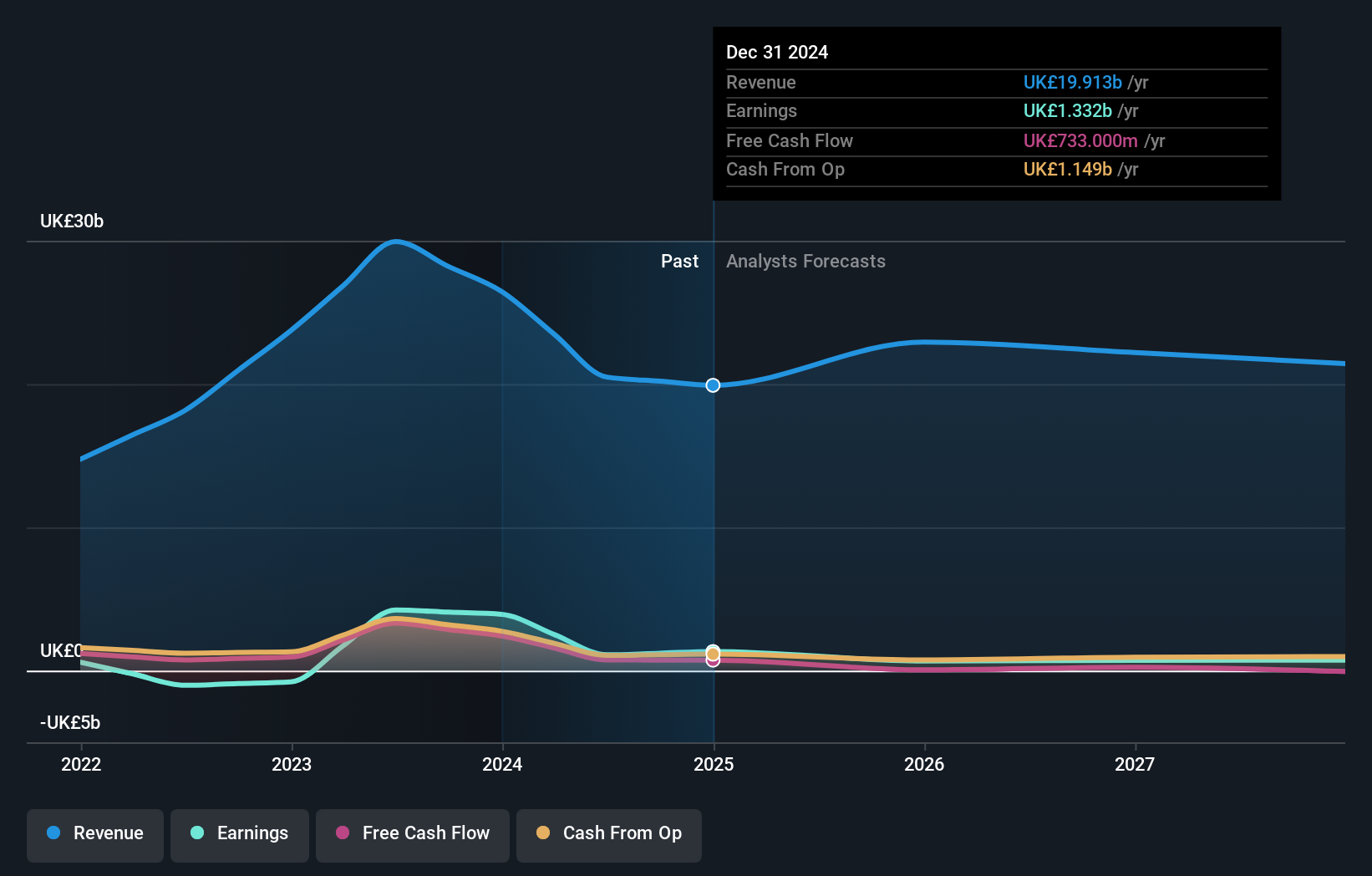Click the 'Analysts Forecasts' label
Viewport: 1372px width, 876px height.
tap(805, 262)
